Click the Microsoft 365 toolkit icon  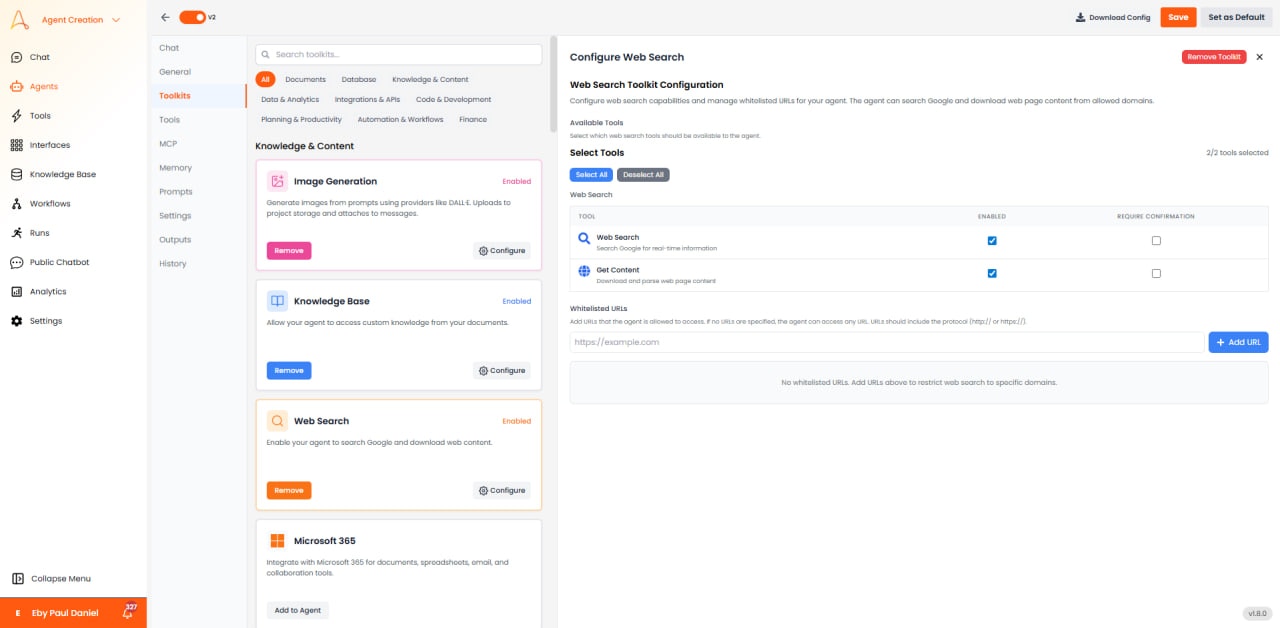(277, 540)
